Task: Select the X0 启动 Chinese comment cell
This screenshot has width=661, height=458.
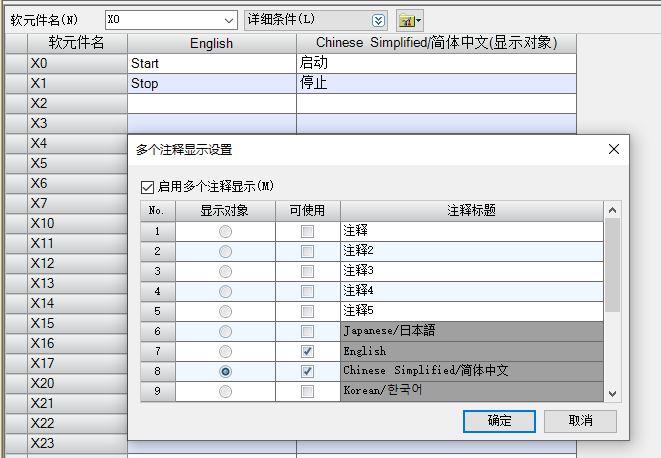Action: tap(436, 63)
